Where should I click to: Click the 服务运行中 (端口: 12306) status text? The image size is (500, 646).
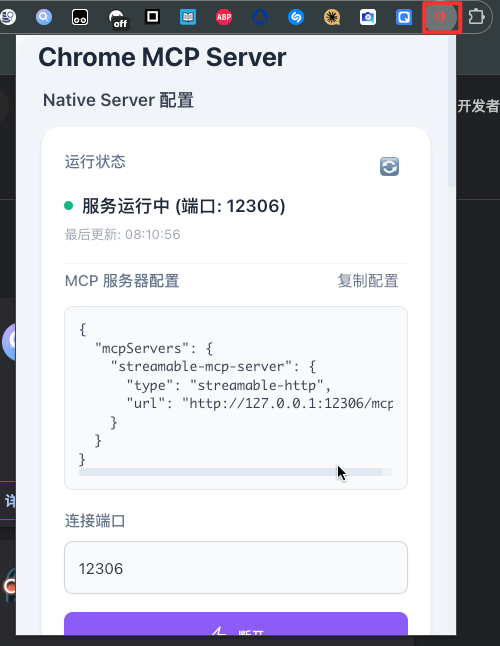(x=183, y=206)
